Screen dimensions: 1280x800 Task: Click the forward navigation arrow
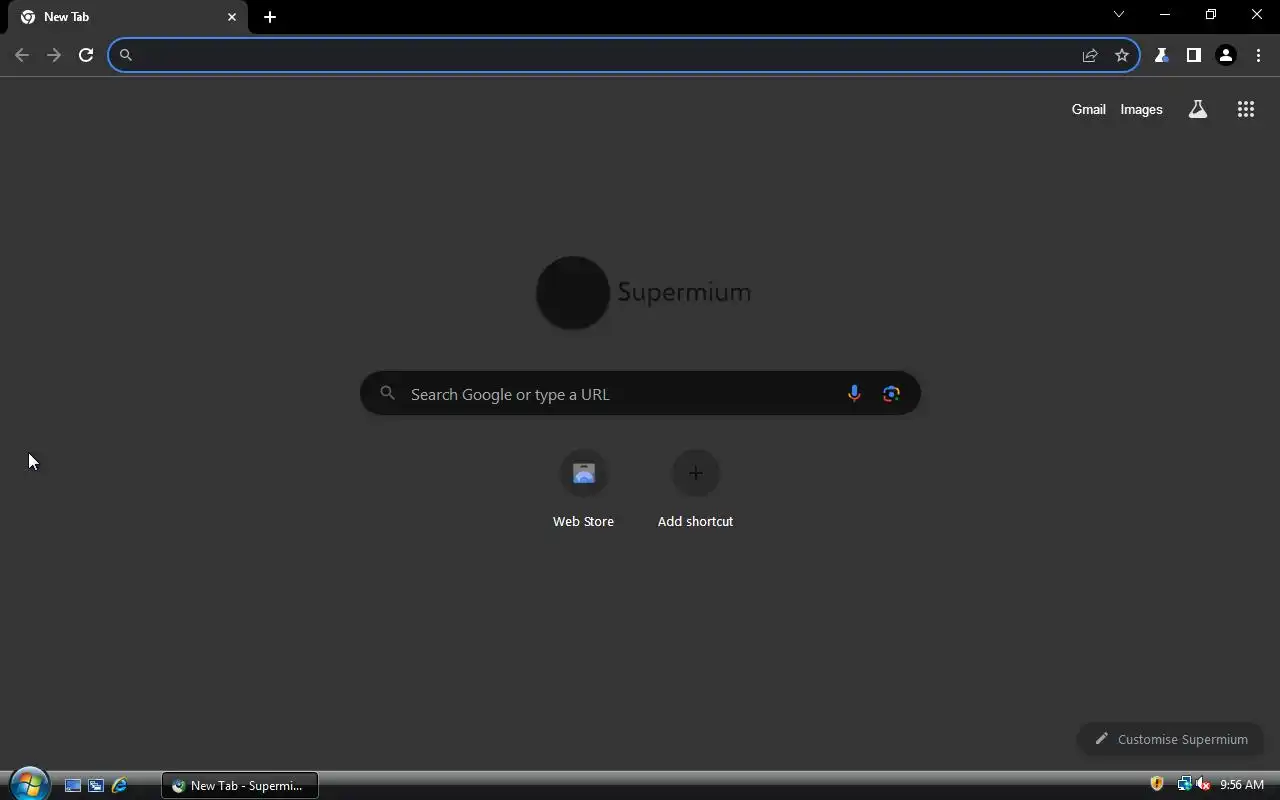click(54, 55)
